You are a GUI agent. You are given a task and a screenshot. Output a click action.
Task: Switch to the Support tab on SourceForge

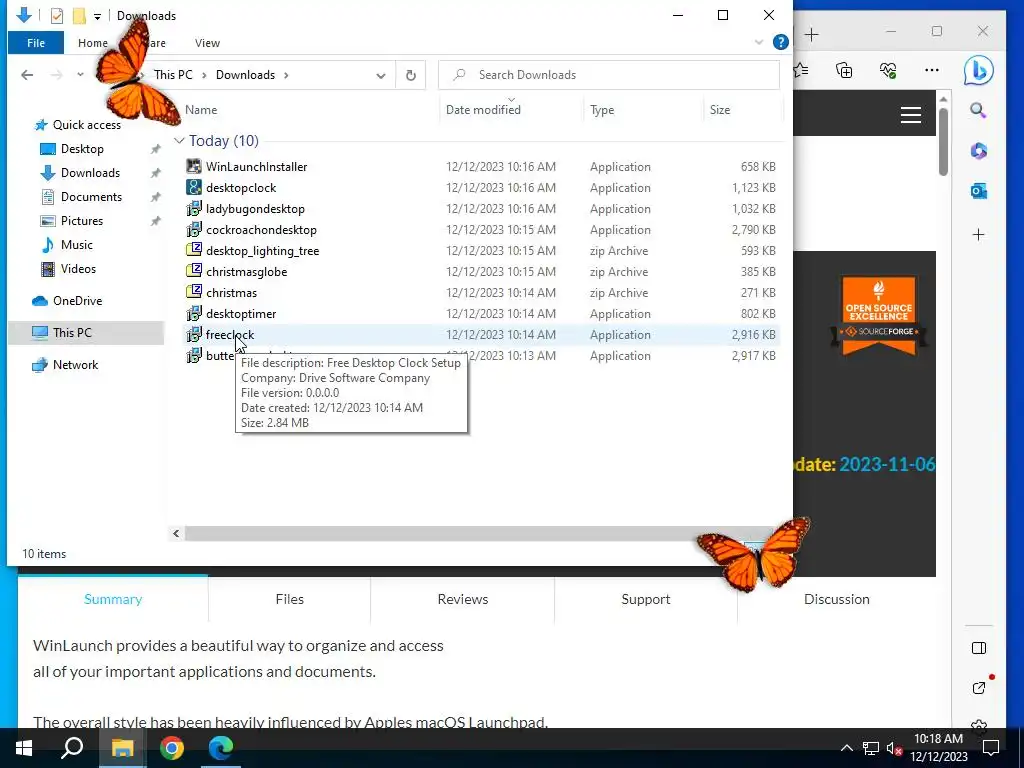tap(646, 599)
